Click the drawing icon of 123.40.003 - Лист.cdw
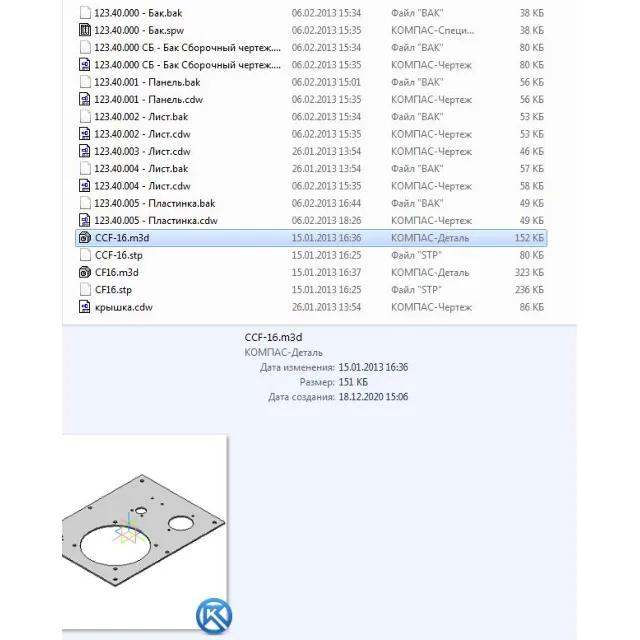Screen dimensions: 640x640 click(x=85, y=151)
